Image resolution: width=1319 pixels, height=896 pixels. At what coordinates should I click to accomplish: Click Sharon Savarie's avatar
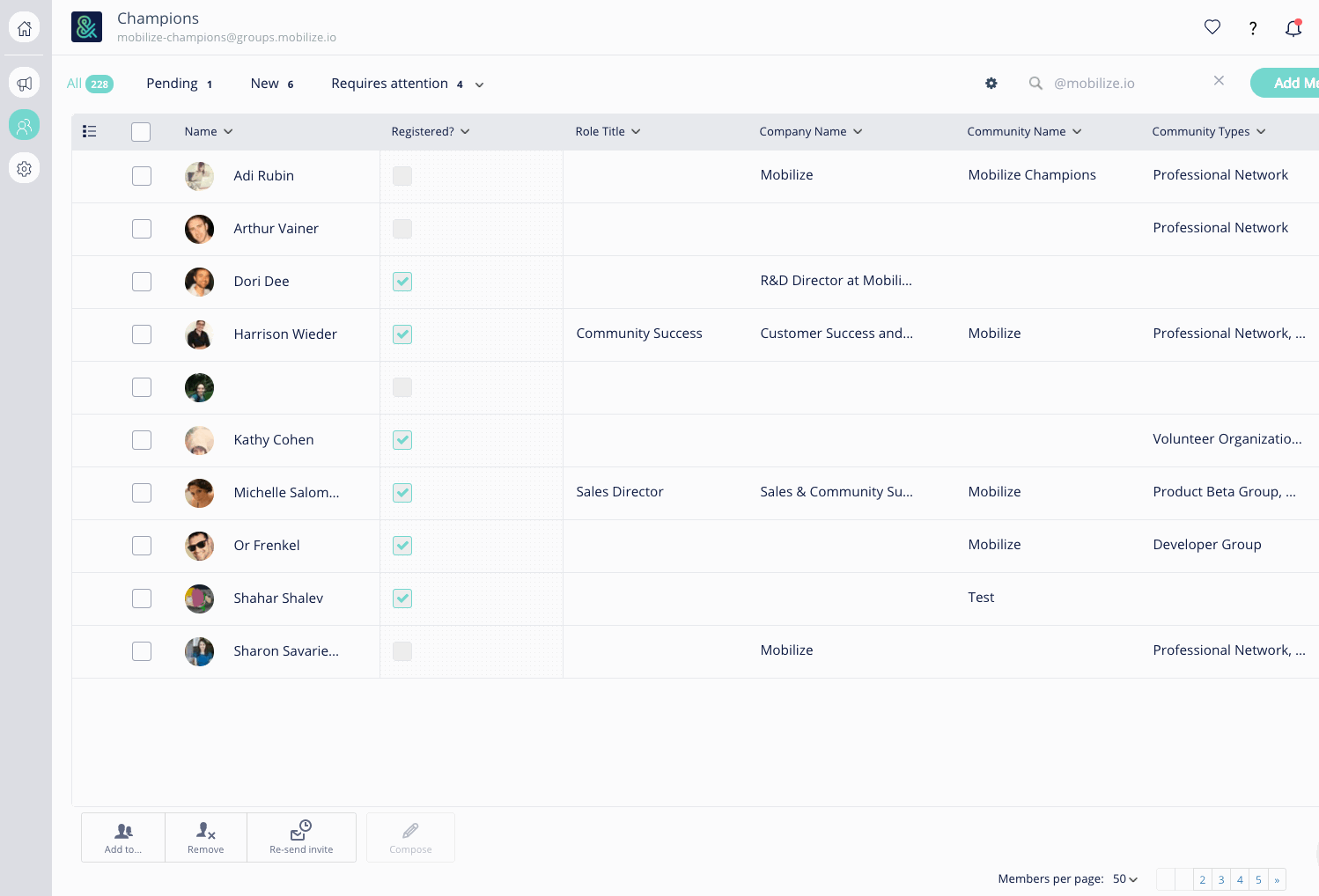click(199, 651)
